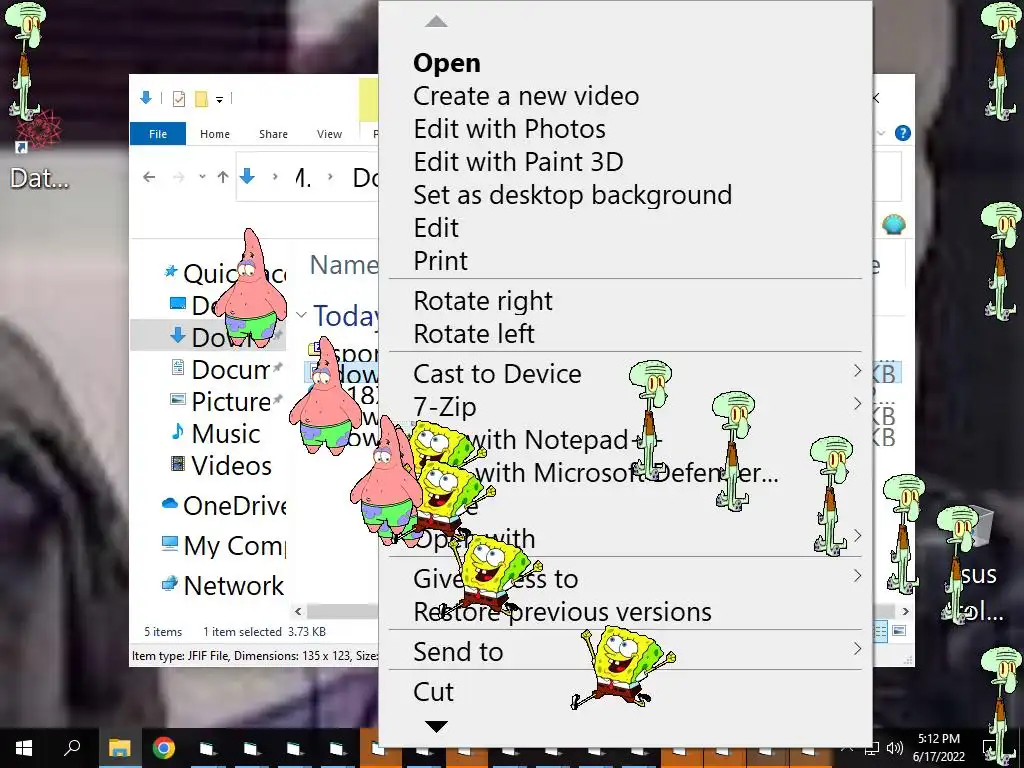The image size is (1024, 768).
Task: Open File Explorer from the taskbar
Action: click(120, 748)
